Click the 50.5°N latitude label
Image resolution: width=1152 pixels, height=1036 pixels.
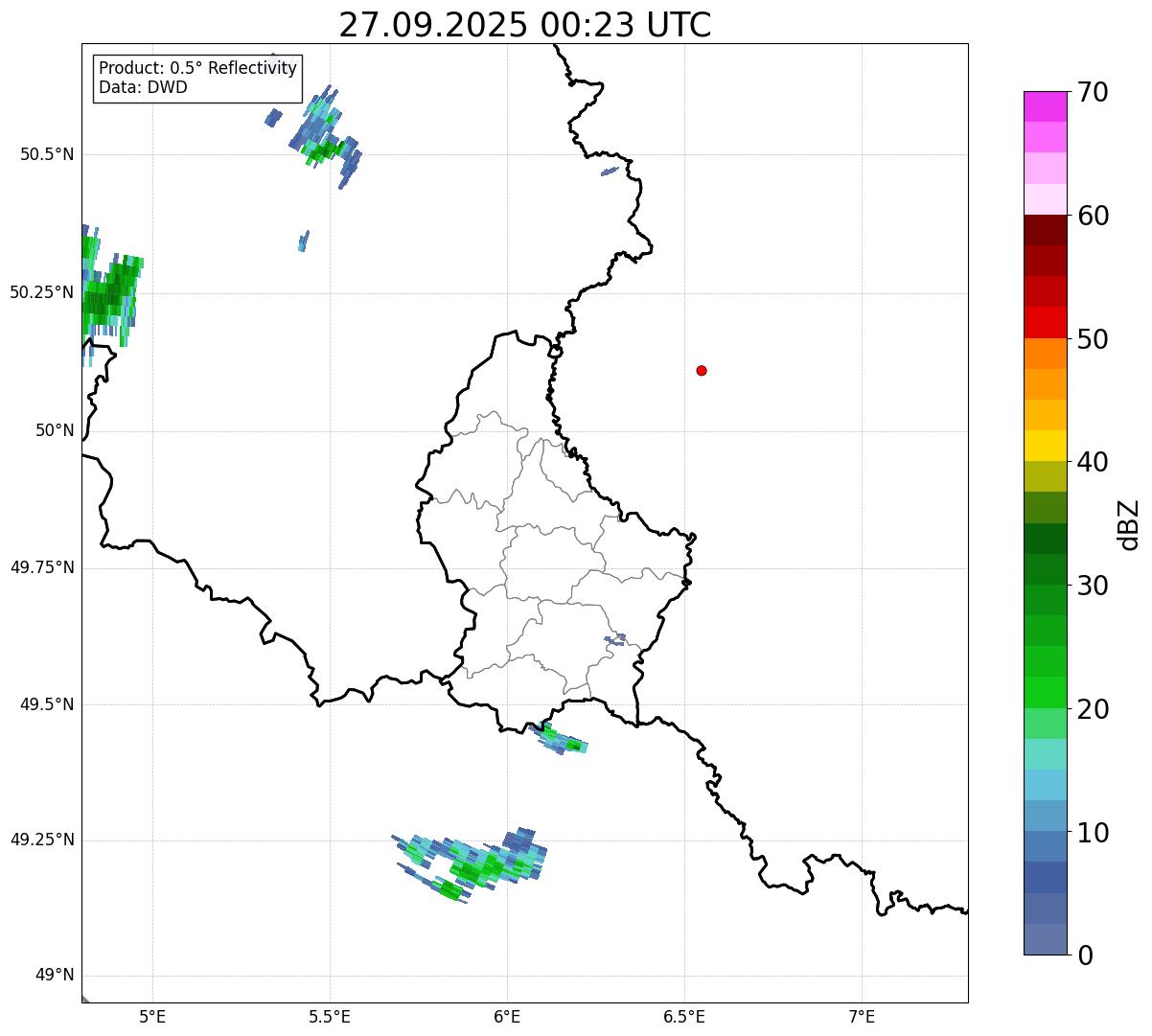[x=47, y=154]
